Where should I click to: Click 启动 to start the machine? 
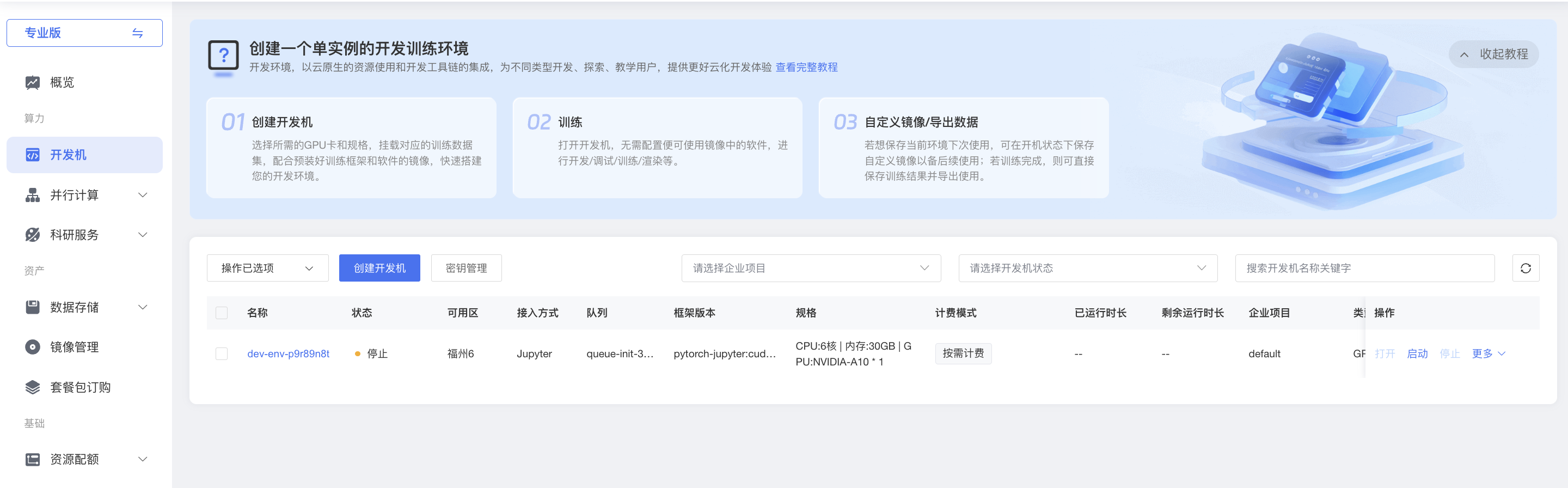1417,353
